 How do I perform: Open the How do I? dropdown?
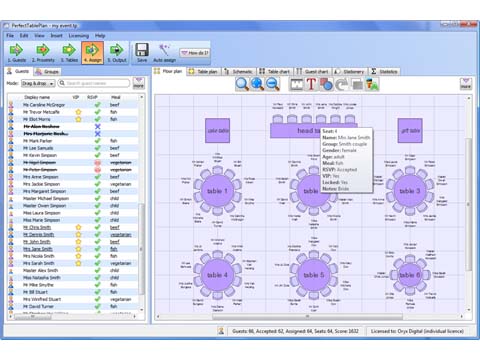(x=195, y=53)
